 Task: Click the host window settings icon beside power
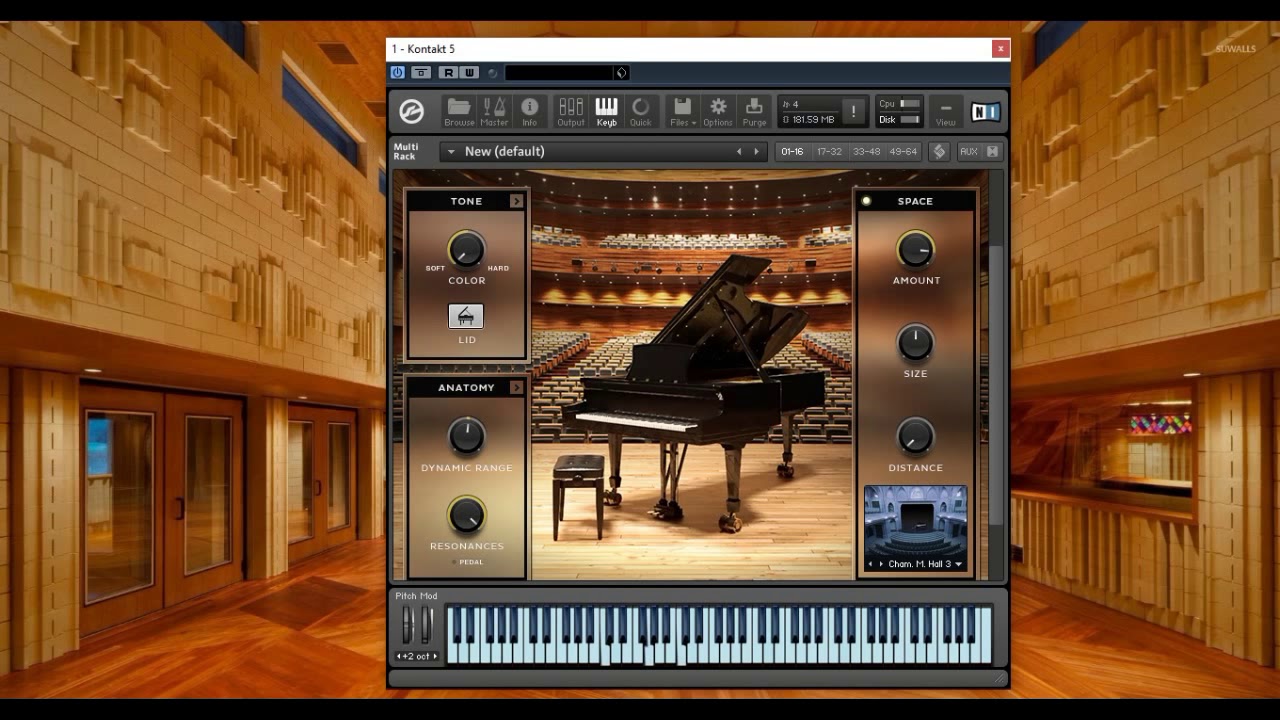(421, 73)
